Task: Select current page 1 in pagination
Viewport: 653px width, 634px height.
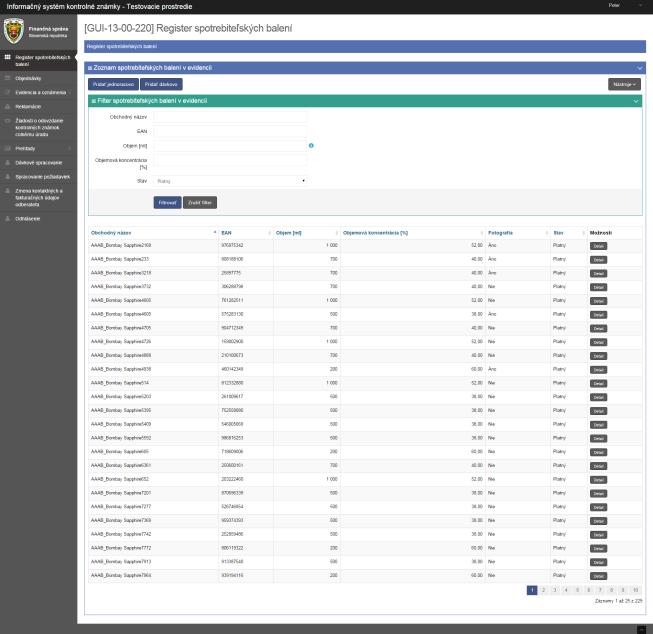Action: coord(532,590)
